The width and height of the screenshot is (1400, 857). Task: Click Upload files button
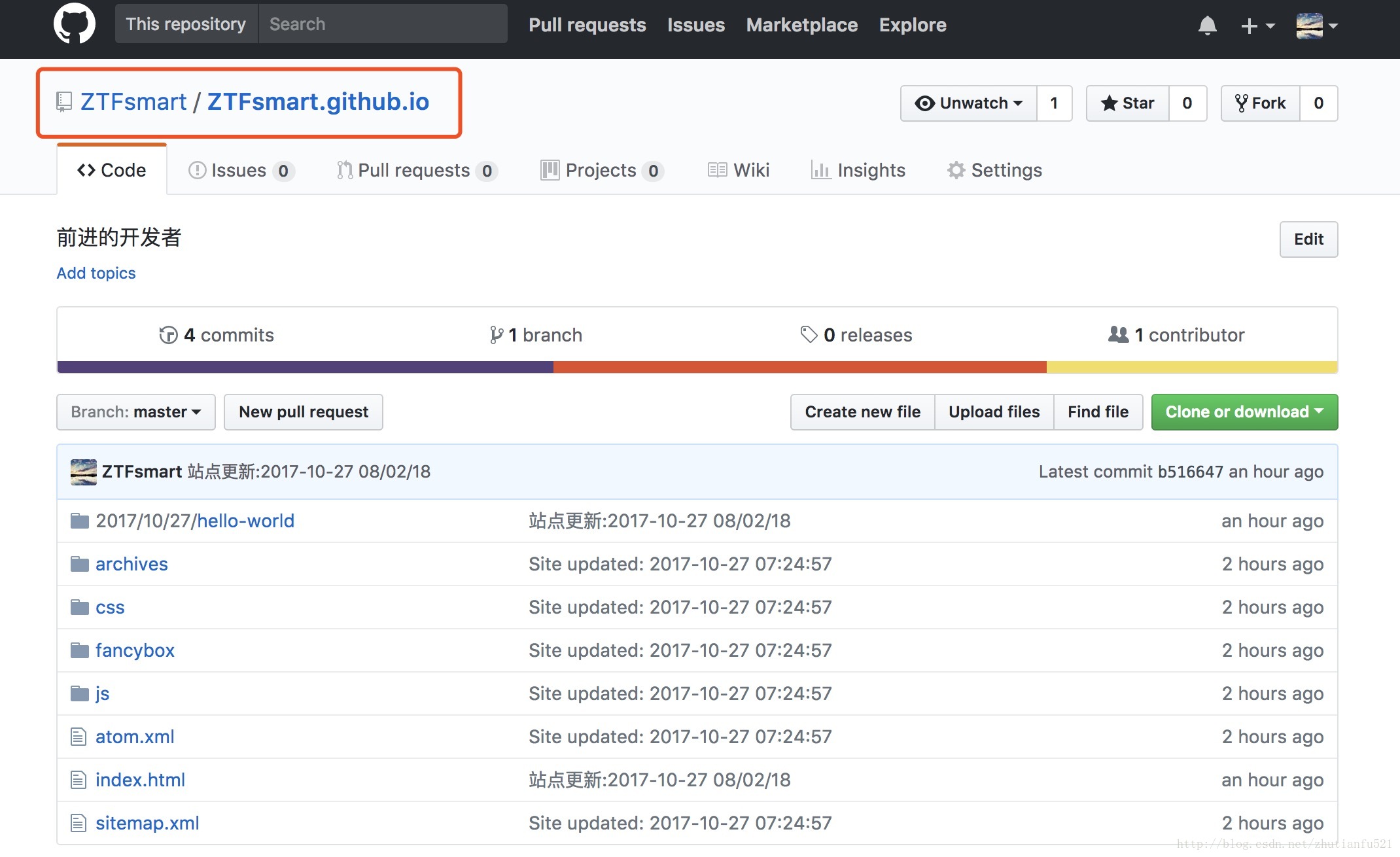coord(994,412)
